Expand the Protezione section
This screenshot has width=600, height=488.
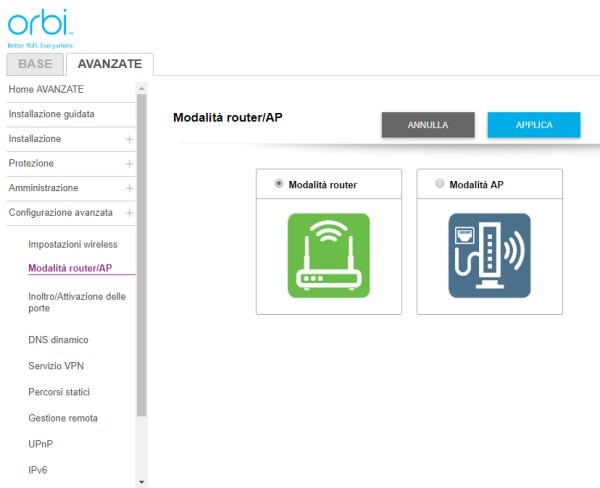pyautogui.click(x=129, y=163)
